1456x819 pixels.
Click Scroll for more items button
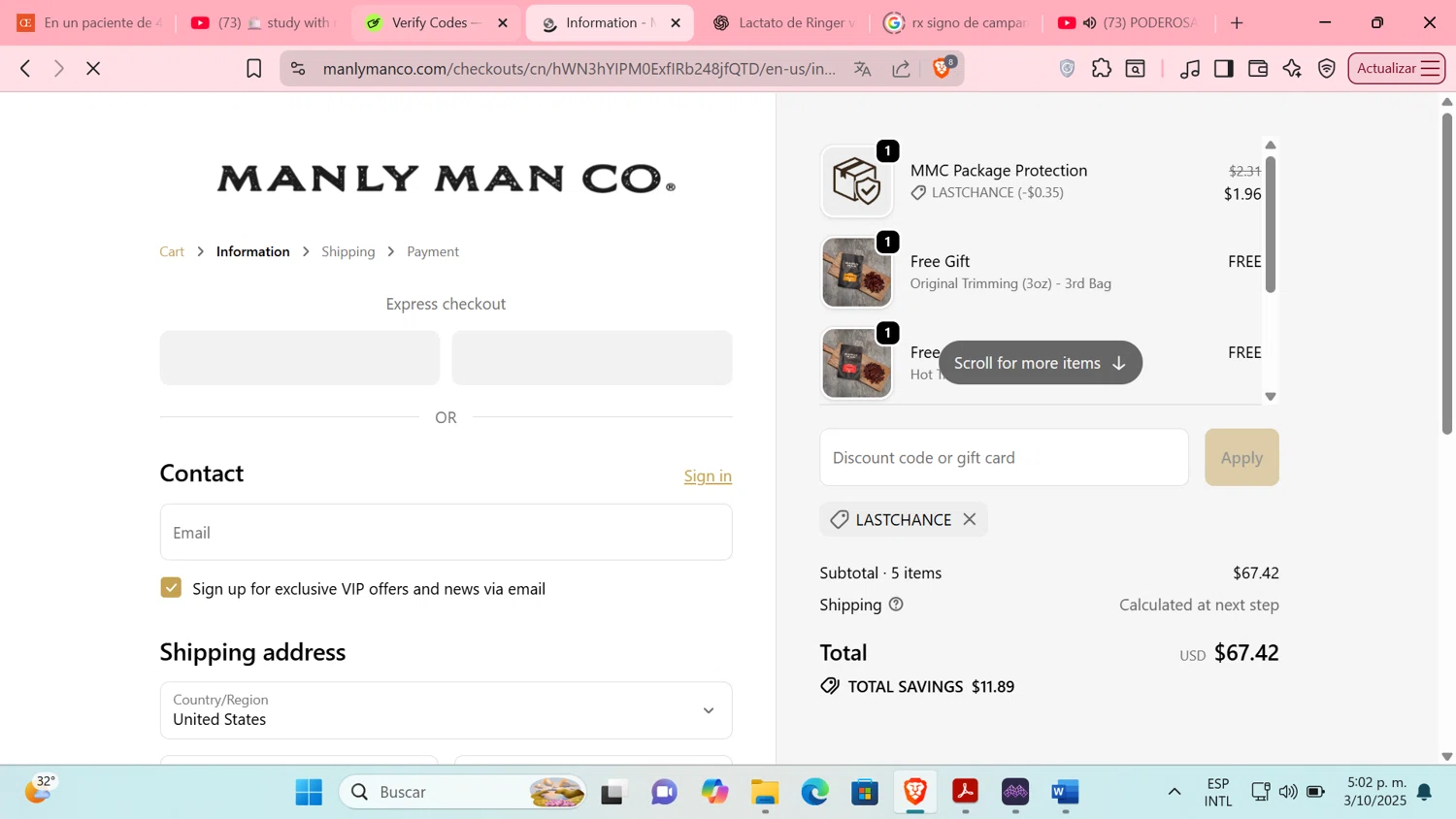pyautogui.click(x=1040, y=363)
